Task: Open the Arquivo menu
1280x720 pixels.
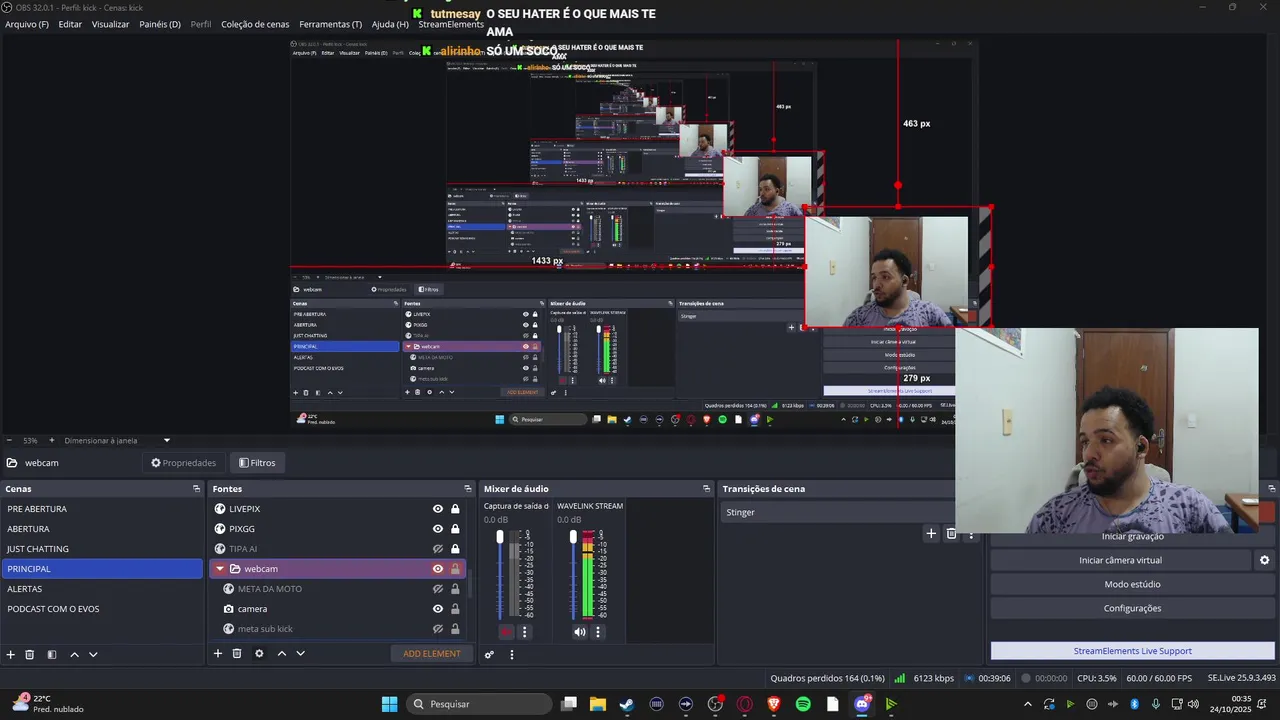Action: coord(27,24)
